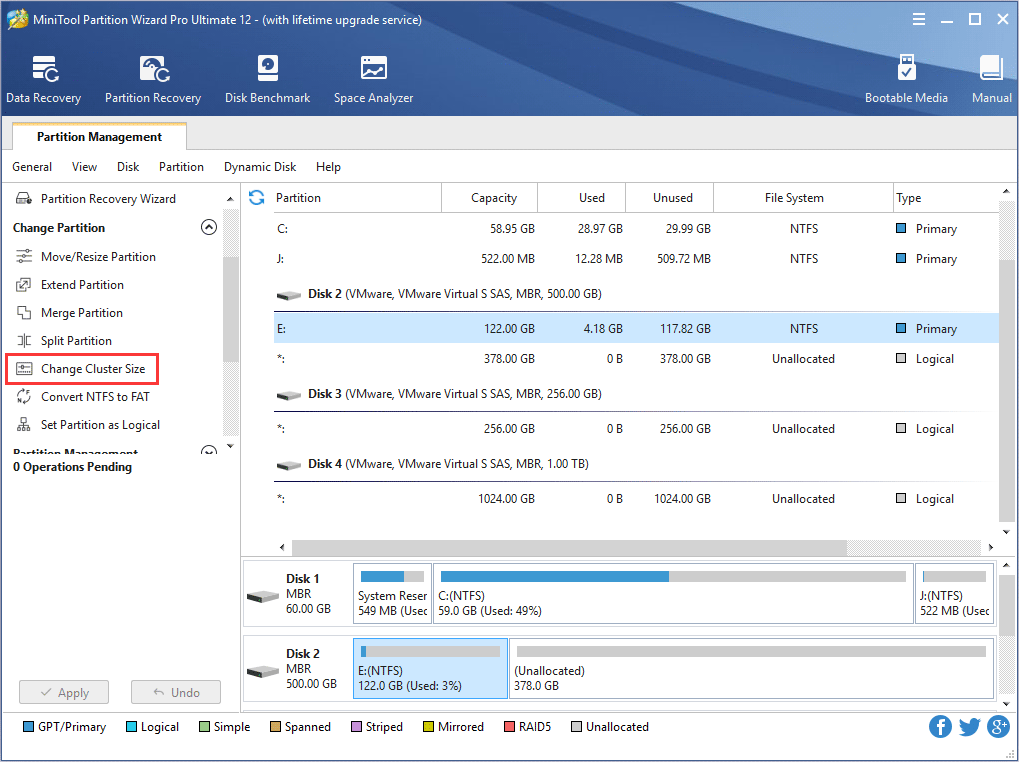The height and width of the screenshot is (762, 1019).
Task: Select Convert NTFS to FAT
Action: coord(95,396)
